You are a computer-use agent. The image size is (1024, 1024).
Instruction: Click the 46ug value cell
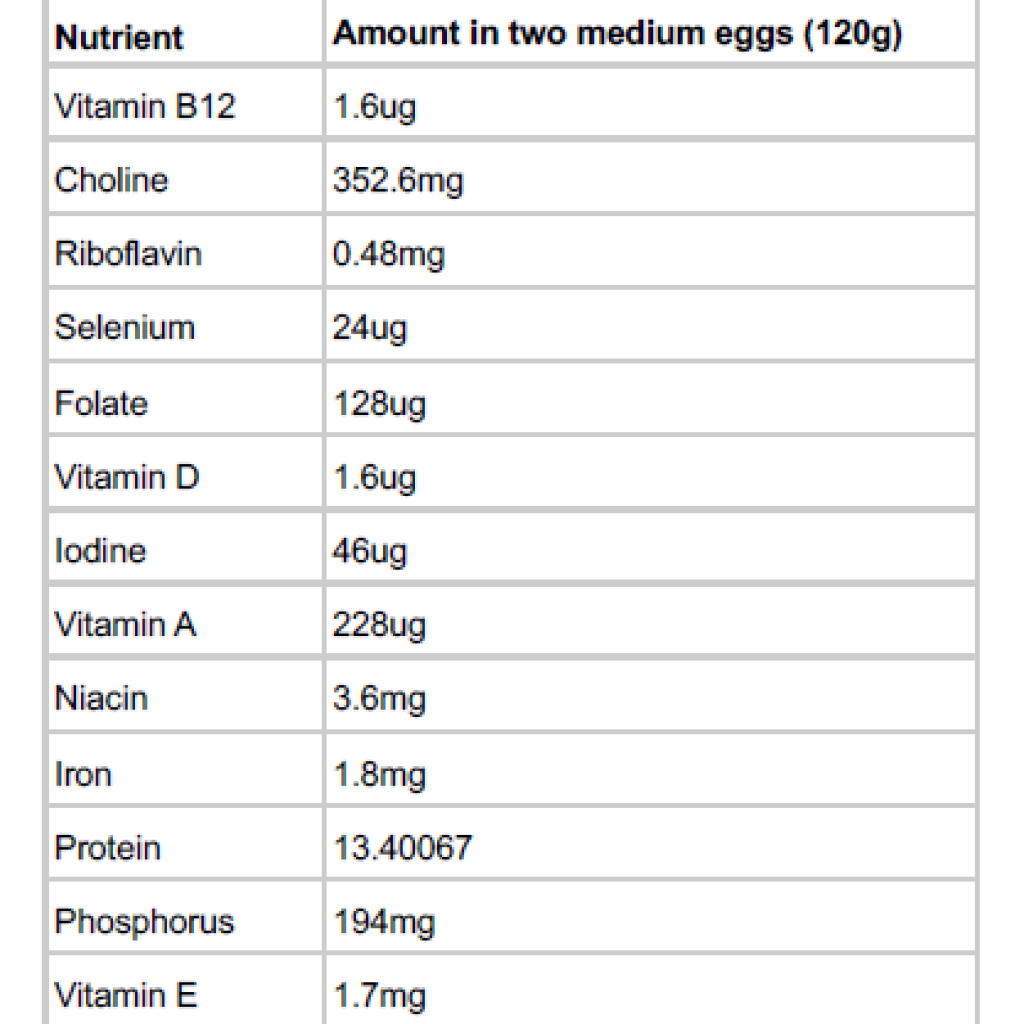(x=370, y=550)
